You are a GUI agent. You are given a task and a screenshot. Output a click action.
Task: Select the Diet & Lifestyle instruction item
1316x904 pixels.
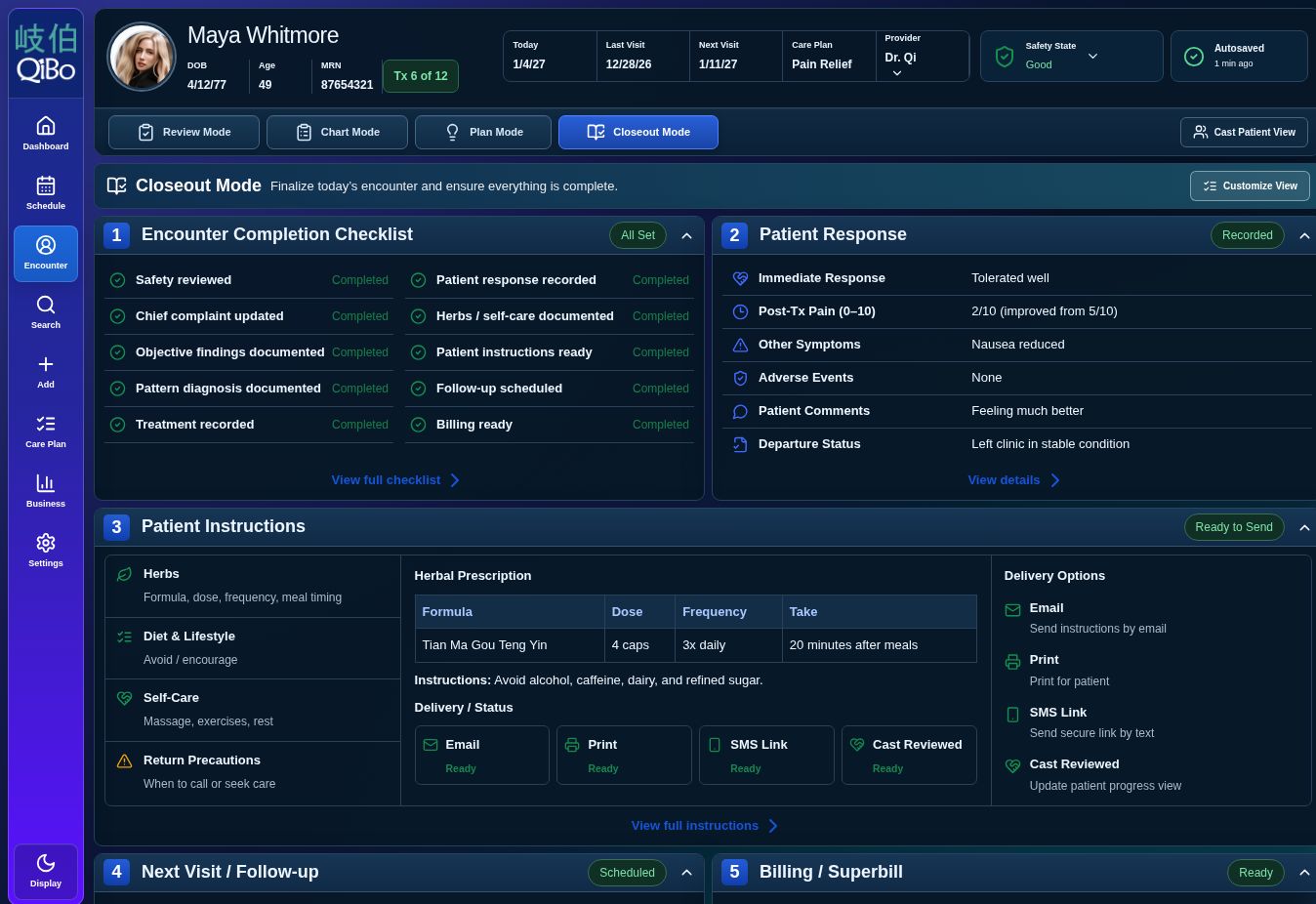coord(253,648)
